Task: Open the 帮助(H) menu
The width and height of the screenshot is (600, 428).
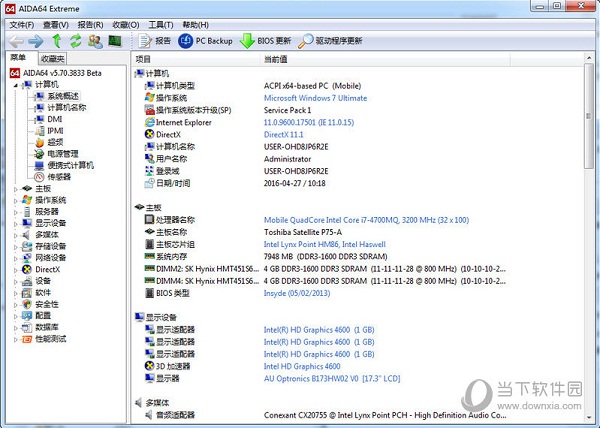Action: coord(196,25)
